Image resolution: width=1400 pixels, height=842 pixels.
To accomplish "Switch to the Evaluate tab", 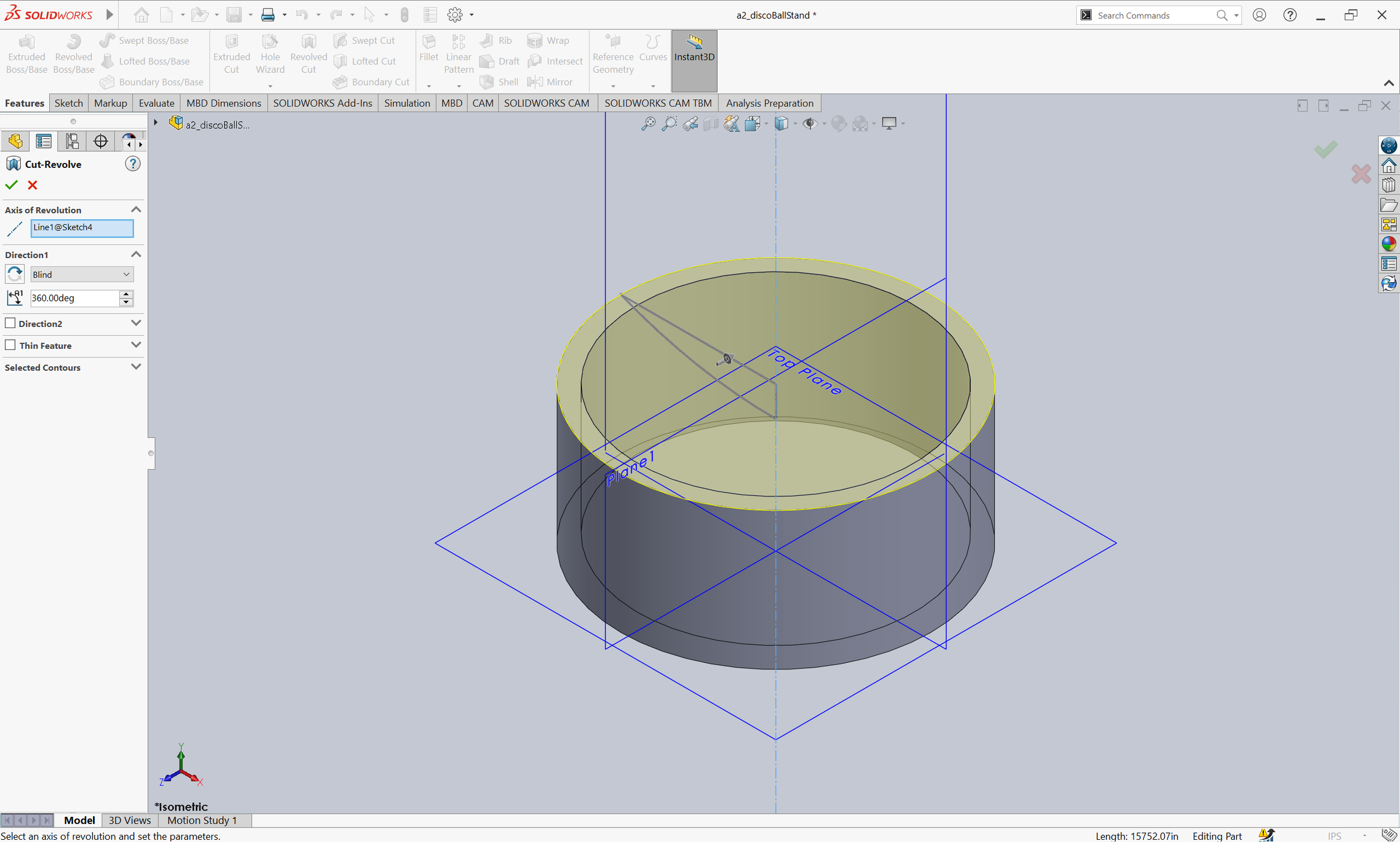I will click(157, 103).
